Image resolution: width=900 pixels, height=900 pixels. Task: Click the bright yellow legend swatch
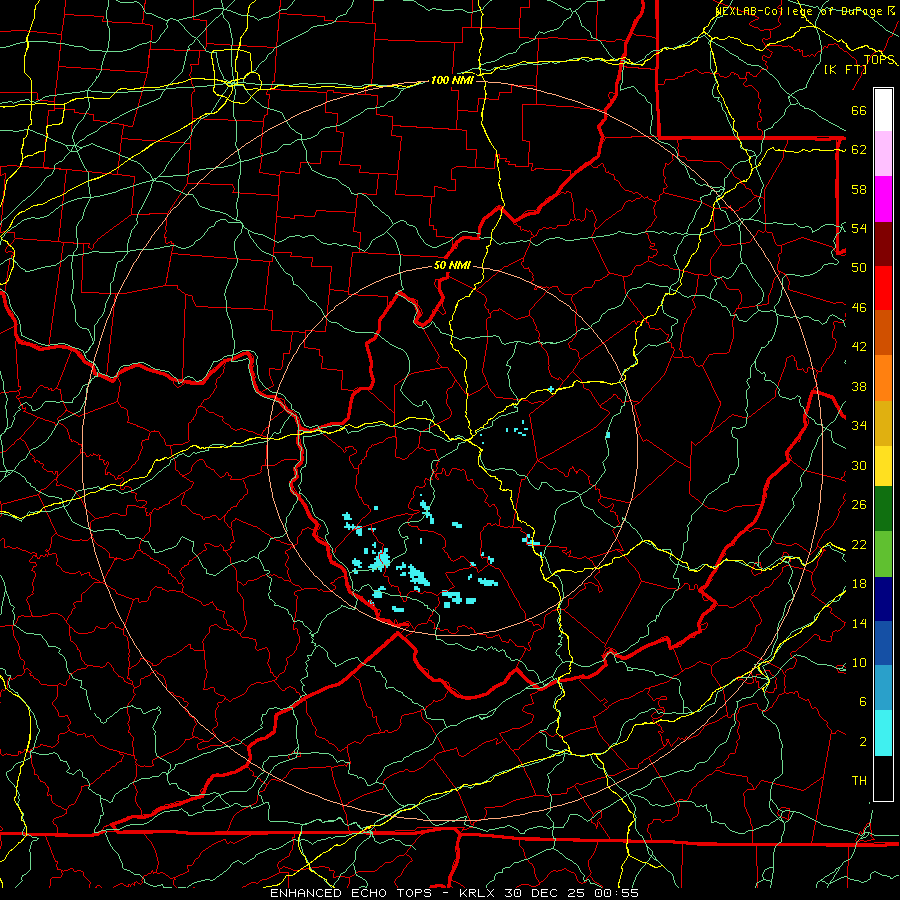pos(883,465)
